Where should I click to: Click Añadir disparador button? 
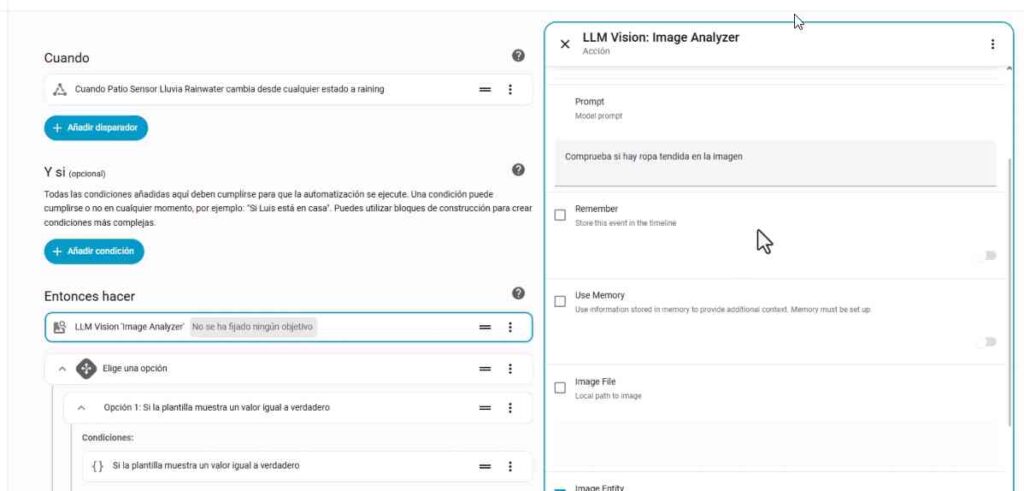click(x=96, y=128)
